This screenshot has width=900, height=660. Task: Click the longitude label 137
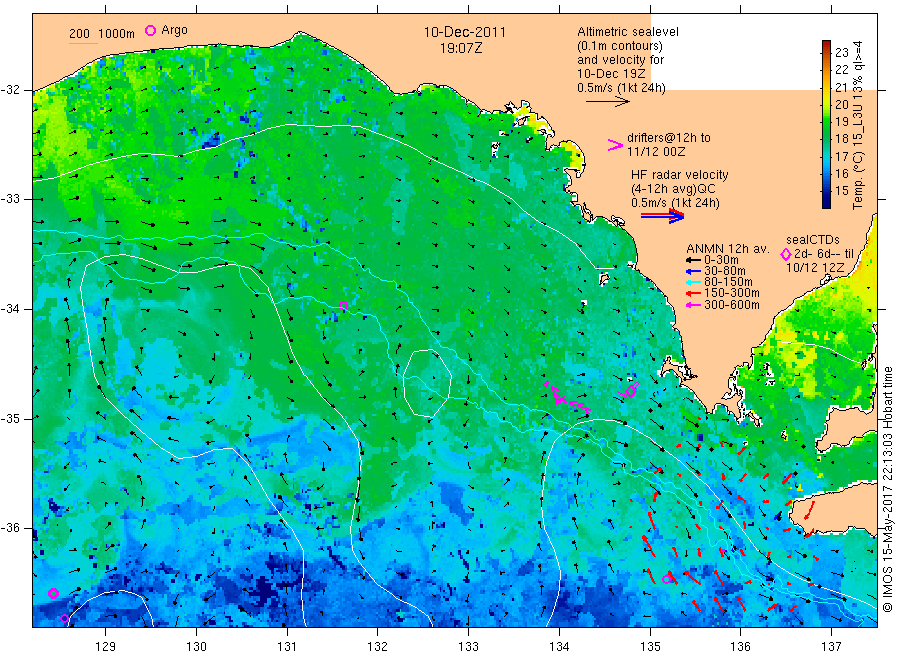pyautogui.click(x=831, y=646)
